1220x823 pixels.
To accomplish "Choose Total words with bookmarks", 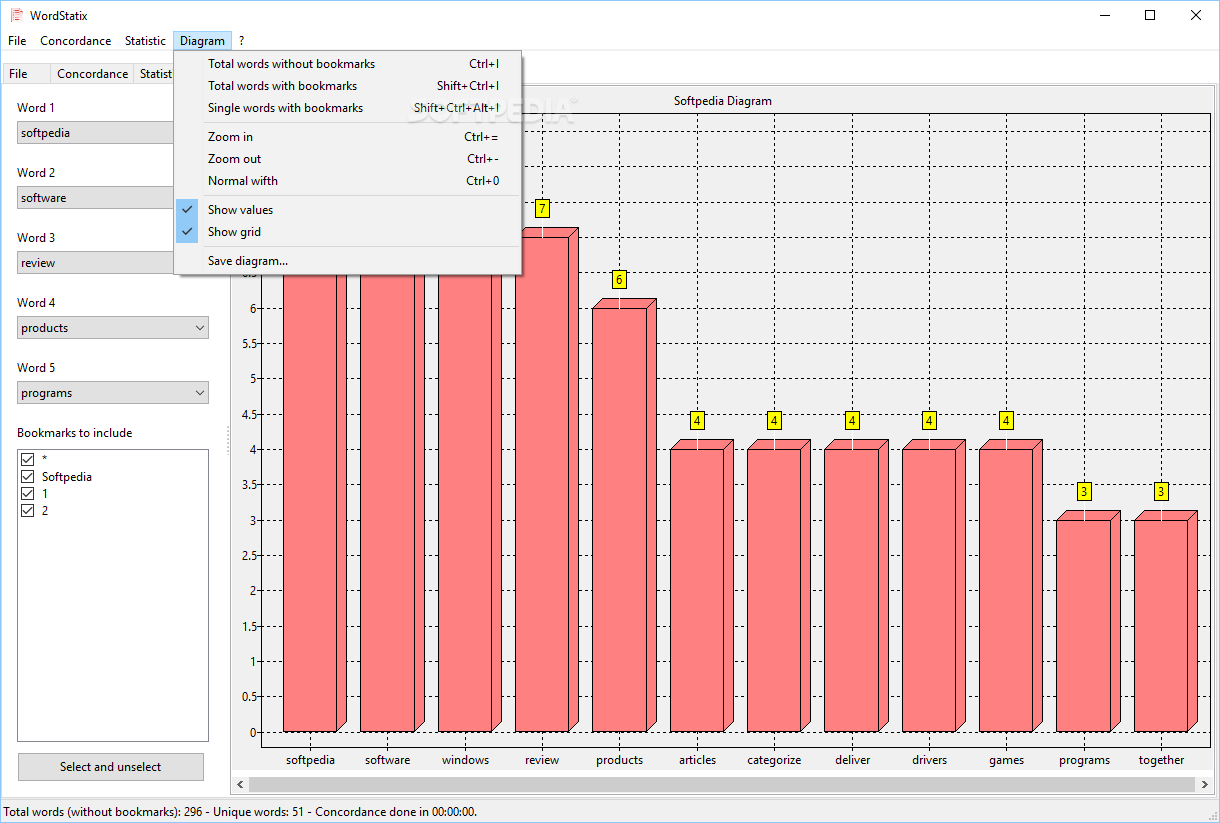I will tap(347, 86).
